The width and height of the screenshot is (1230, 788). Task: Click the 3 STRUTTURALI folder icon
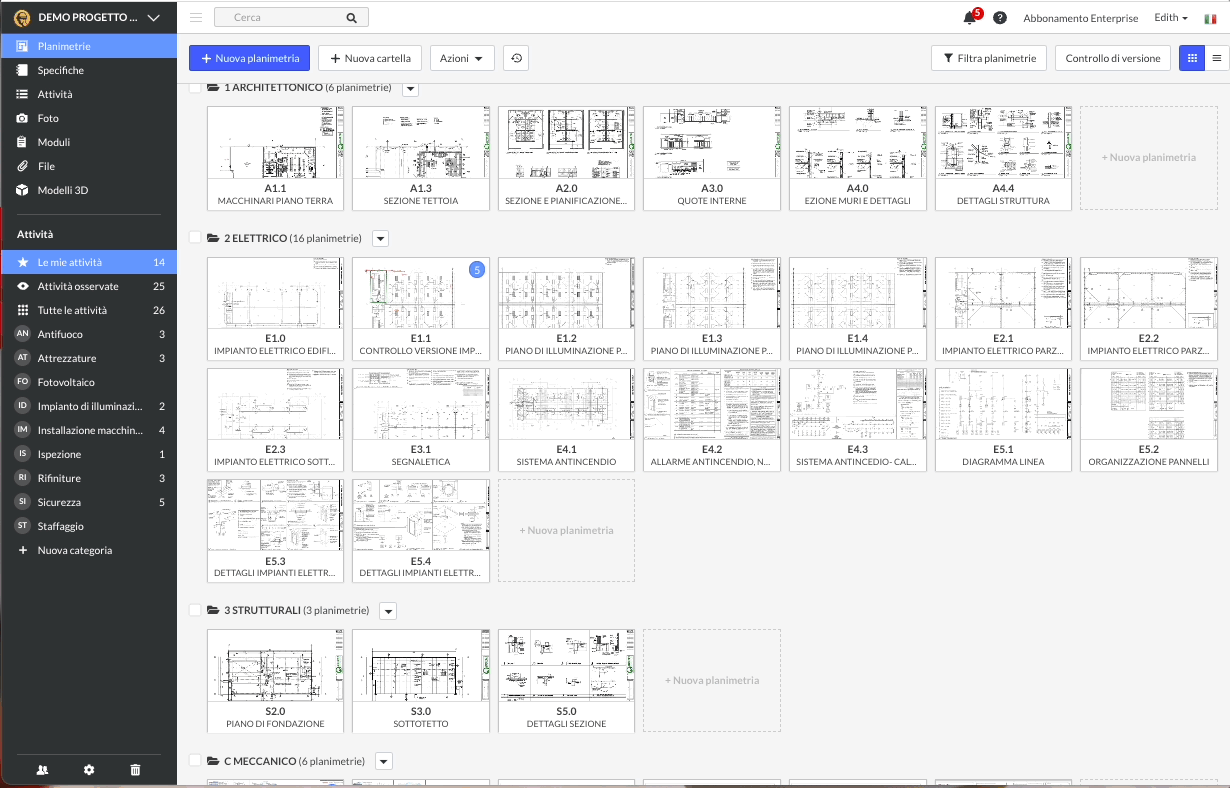213,610
